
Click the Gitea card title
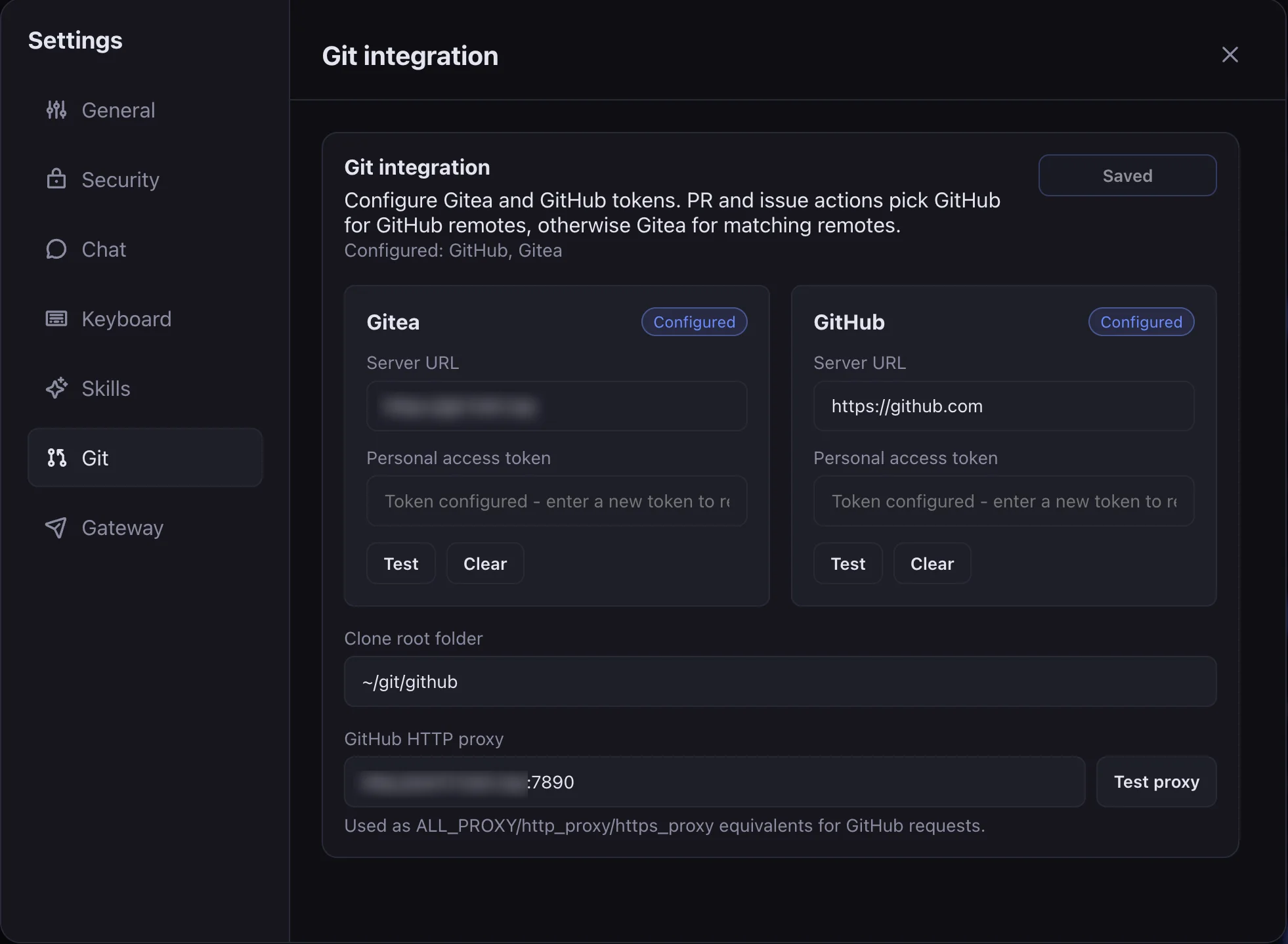tap(393, 322)
